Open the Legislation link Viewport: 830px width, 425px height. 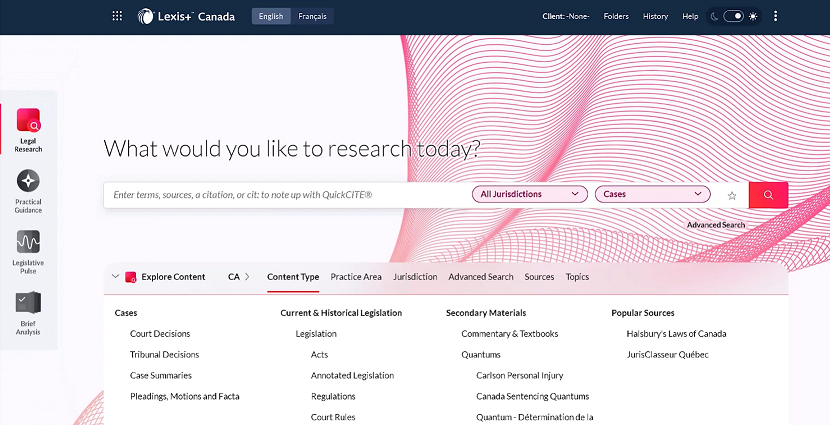click(316, 334)
